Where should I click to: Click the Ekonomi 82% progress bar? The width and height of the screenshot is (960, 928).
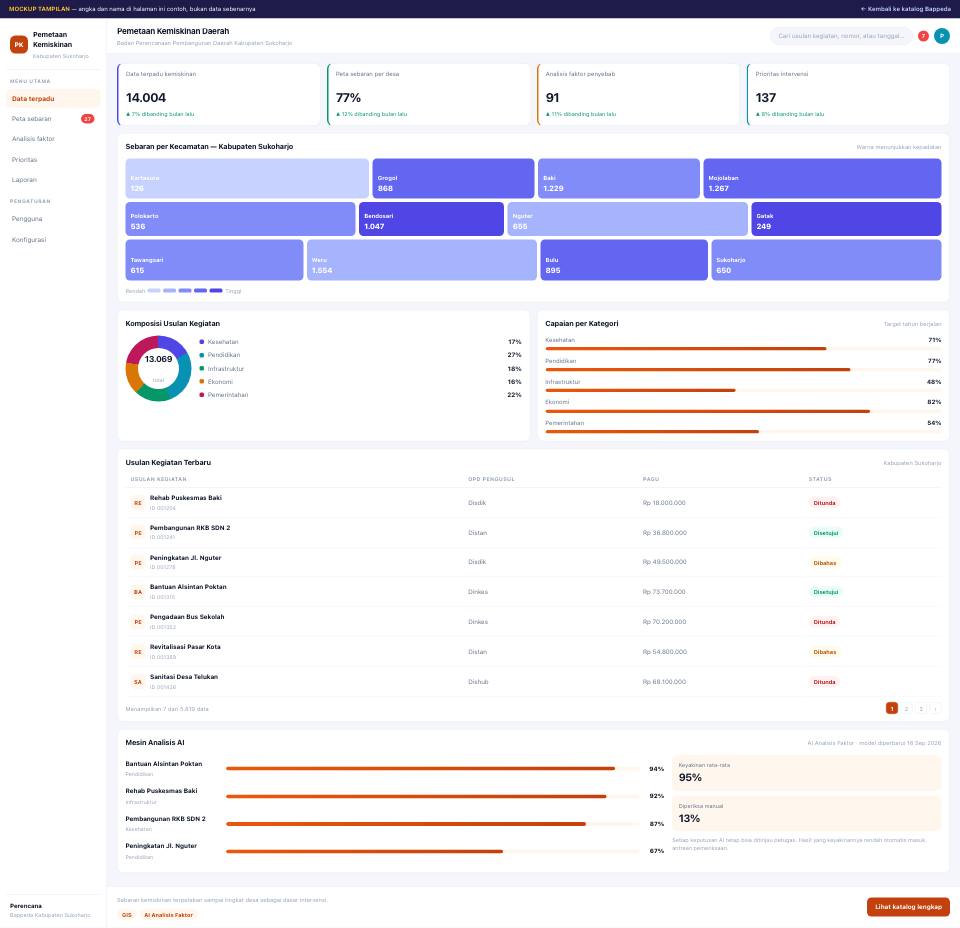743,411
